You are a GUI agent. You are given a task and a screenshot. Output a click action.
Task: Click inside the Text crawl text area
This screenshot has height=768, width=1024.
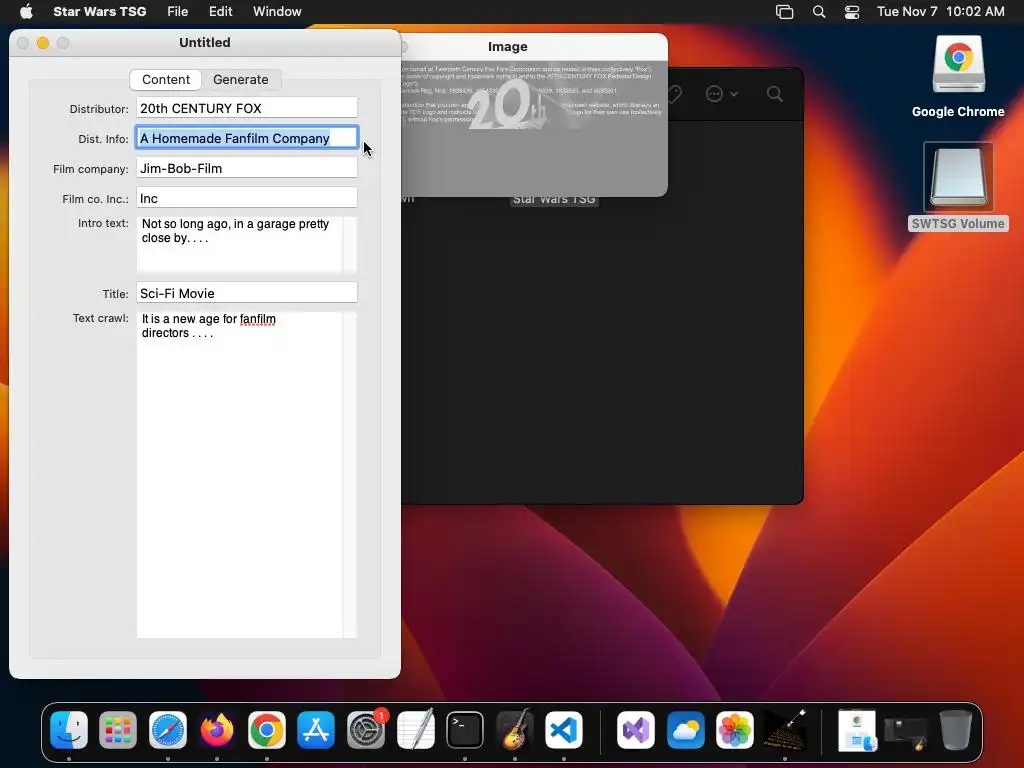[239, 475]
